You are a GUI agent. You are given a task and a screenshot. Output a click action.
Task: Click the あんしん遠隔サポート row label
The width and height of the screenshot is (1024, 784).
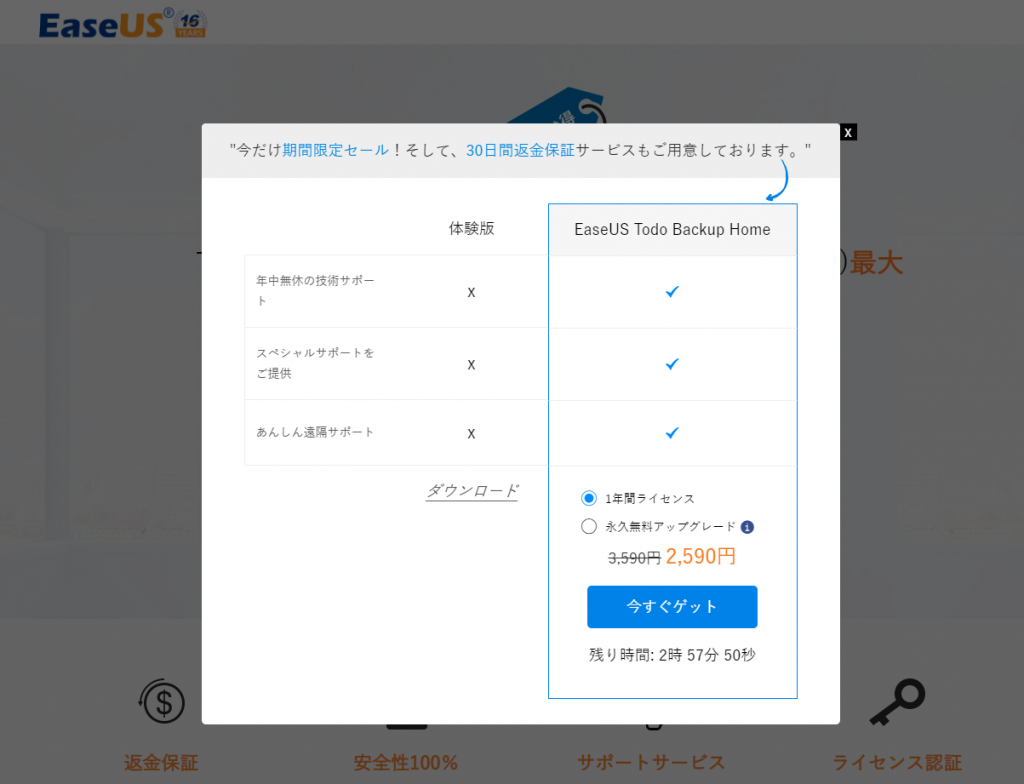click(315, 432)
